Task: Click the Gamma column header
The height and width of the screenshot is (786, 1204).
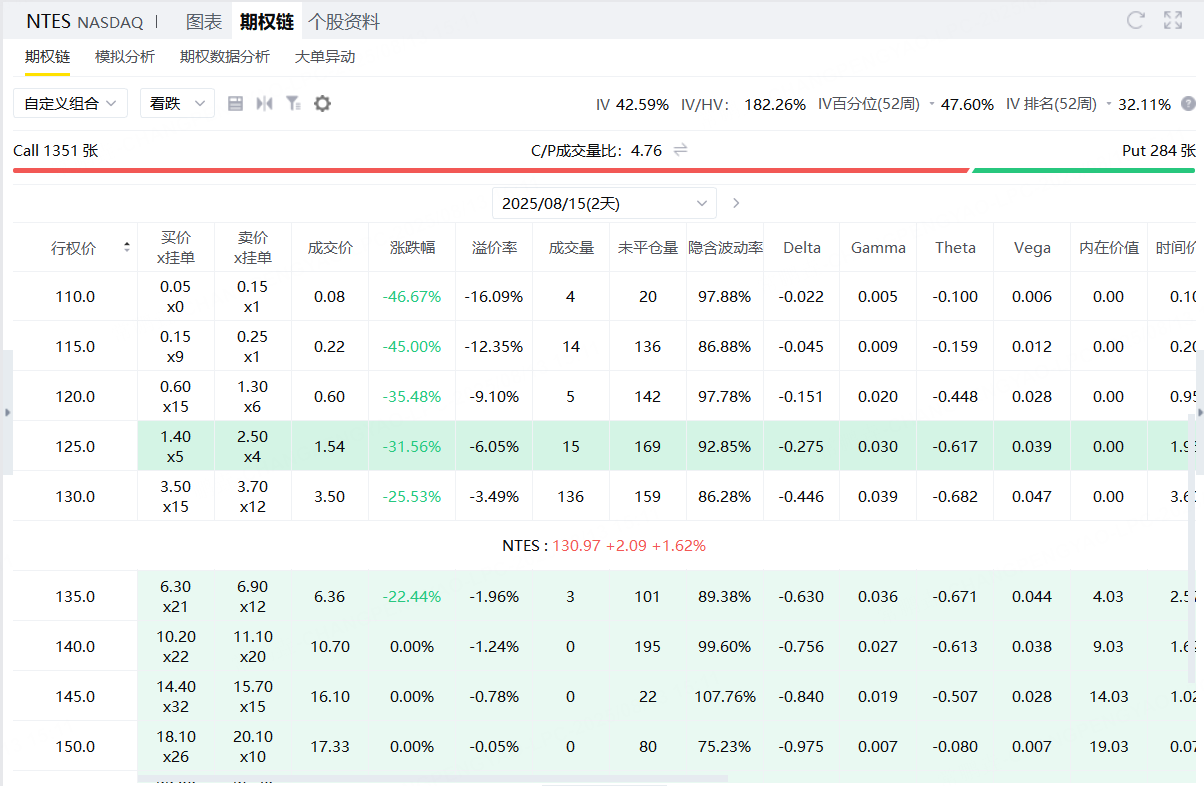Action: coord(878,247)
